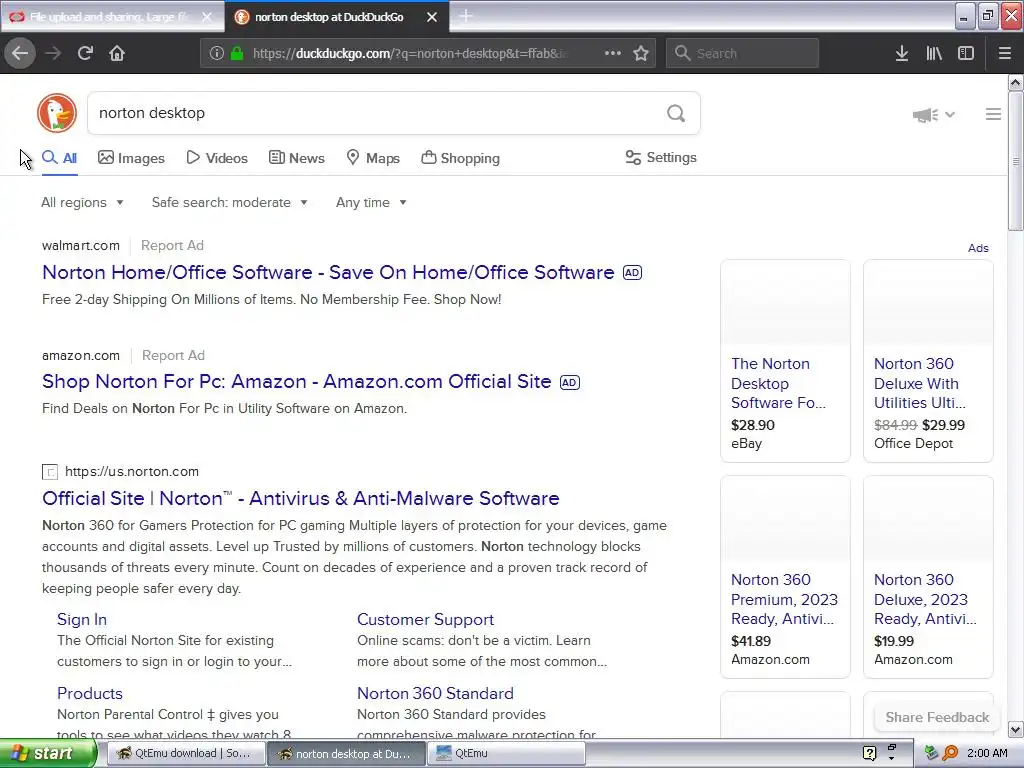Toggle the sidebar view icon
1024x768 pixels.
(x=966, y=53)
